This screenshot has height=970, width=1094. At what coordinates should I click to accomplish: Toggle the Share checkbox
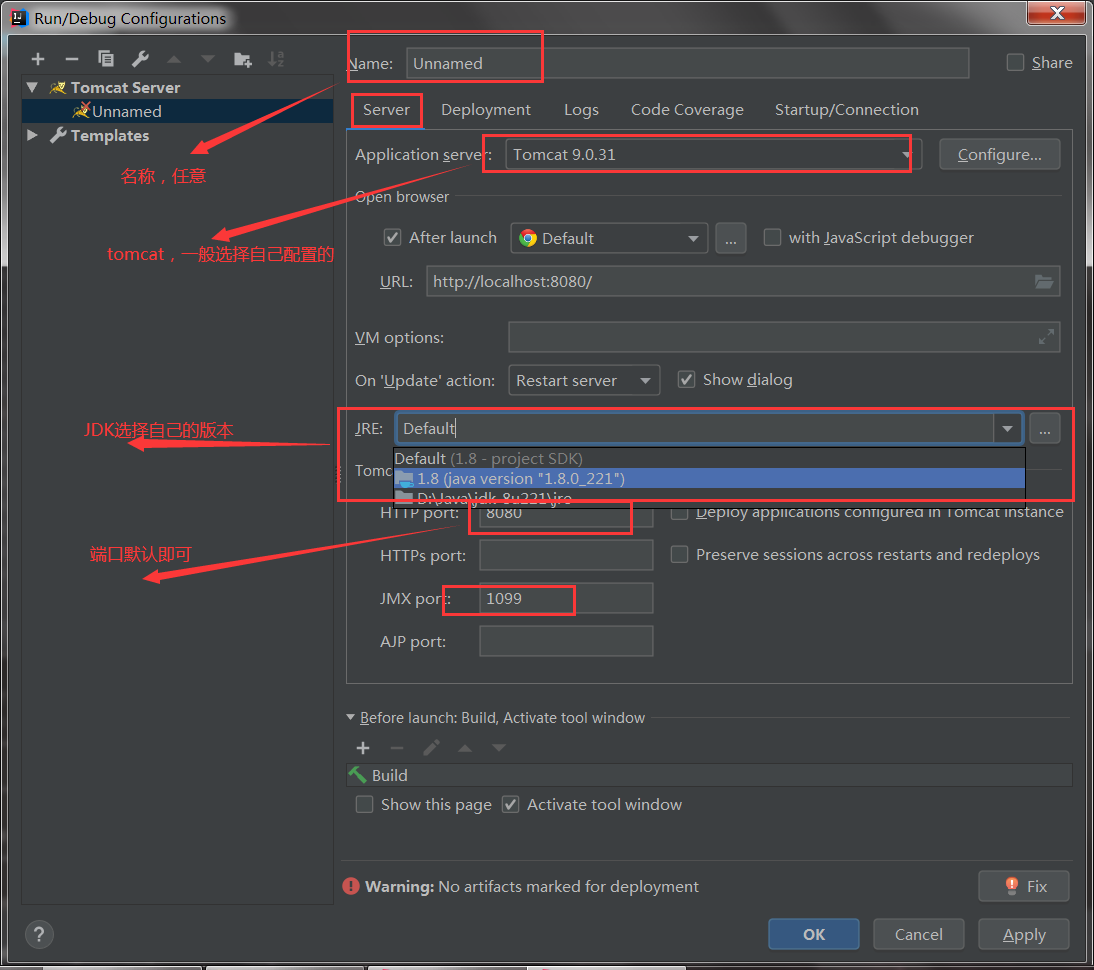(x=1015, y=63)
